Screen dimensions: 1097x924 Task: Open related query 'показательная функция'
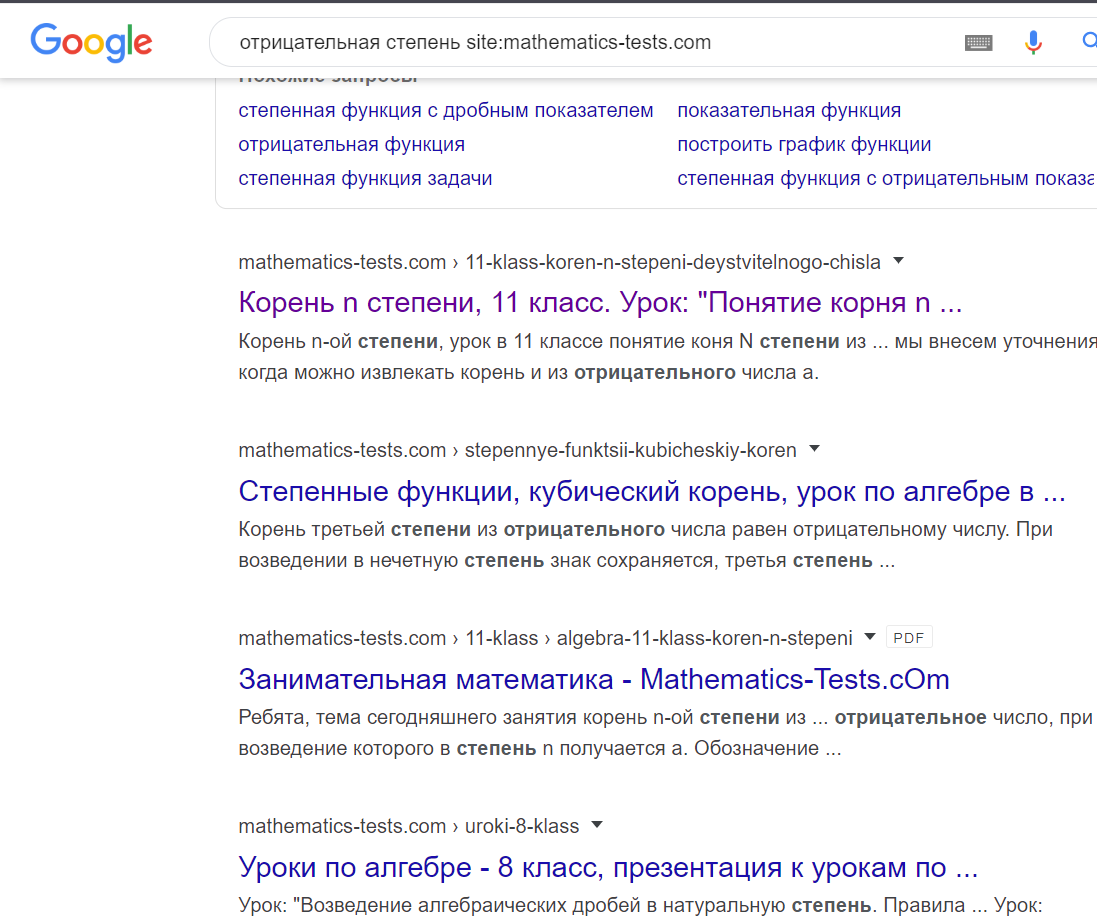(x=789, y=111)
